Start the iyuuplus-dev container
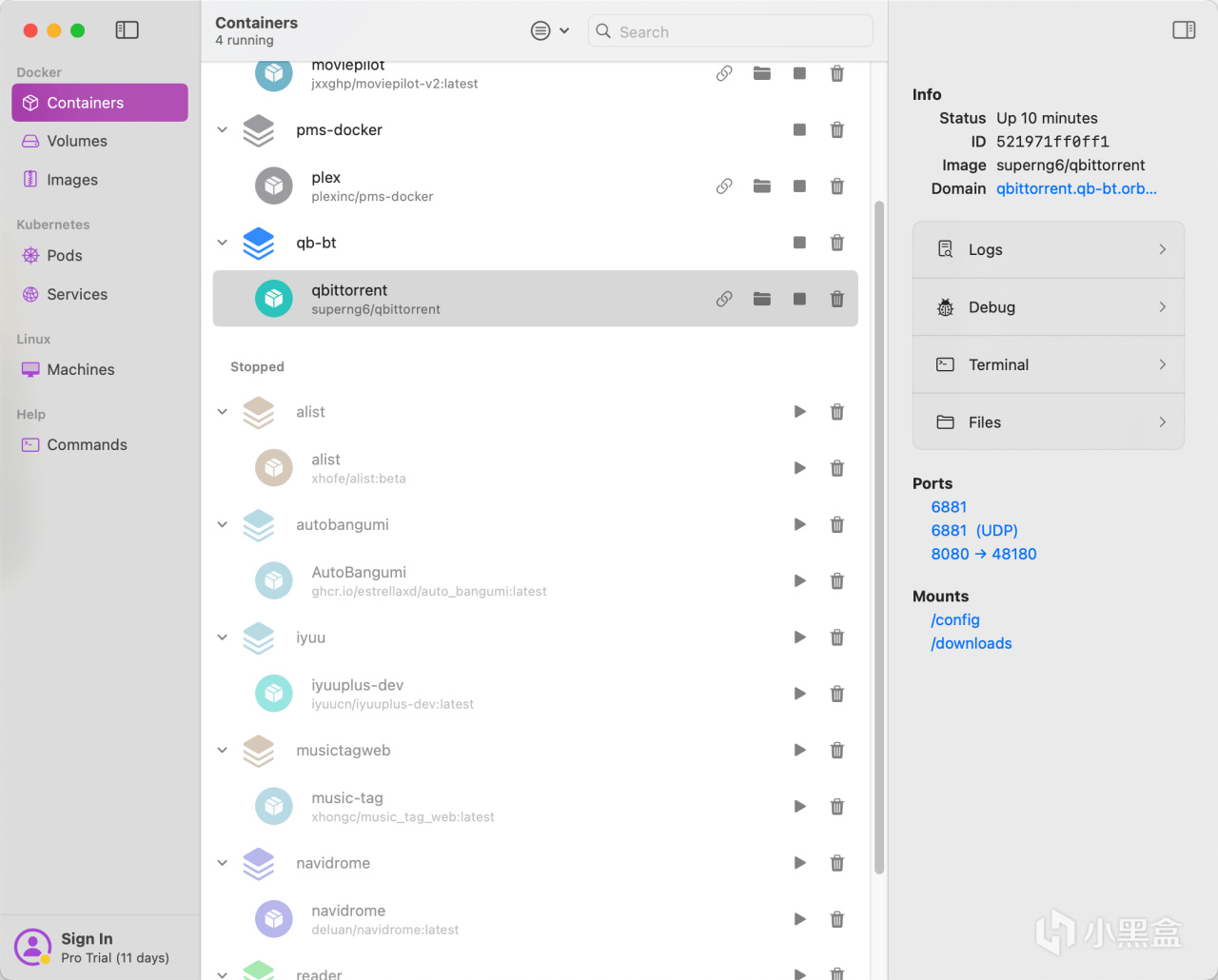This screenshot has width=1218, height=980. [x=799, y=694]
